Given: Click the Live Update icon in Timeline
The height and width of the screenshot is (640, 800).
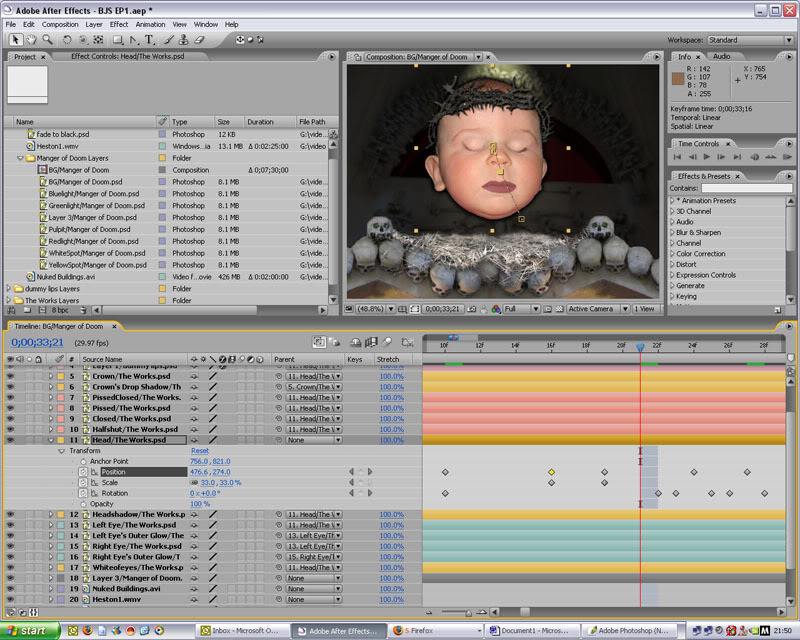Looking at the screenshot, I should [319, 342].
